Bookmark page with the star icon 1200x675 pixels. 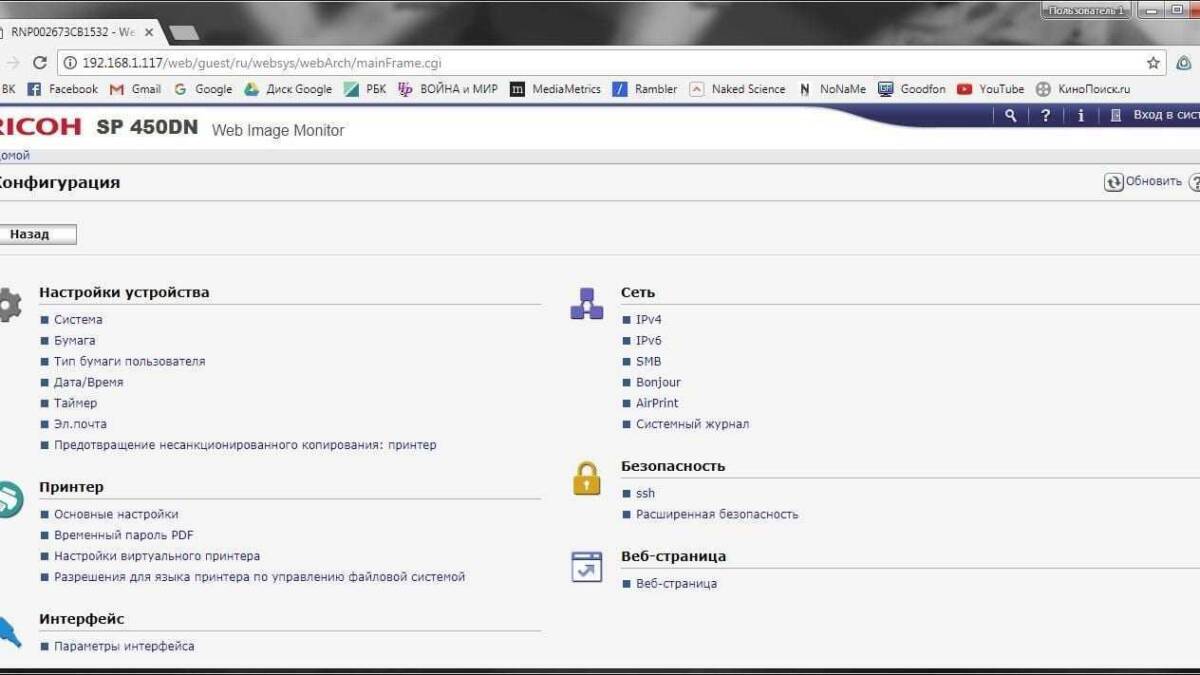1153,62
